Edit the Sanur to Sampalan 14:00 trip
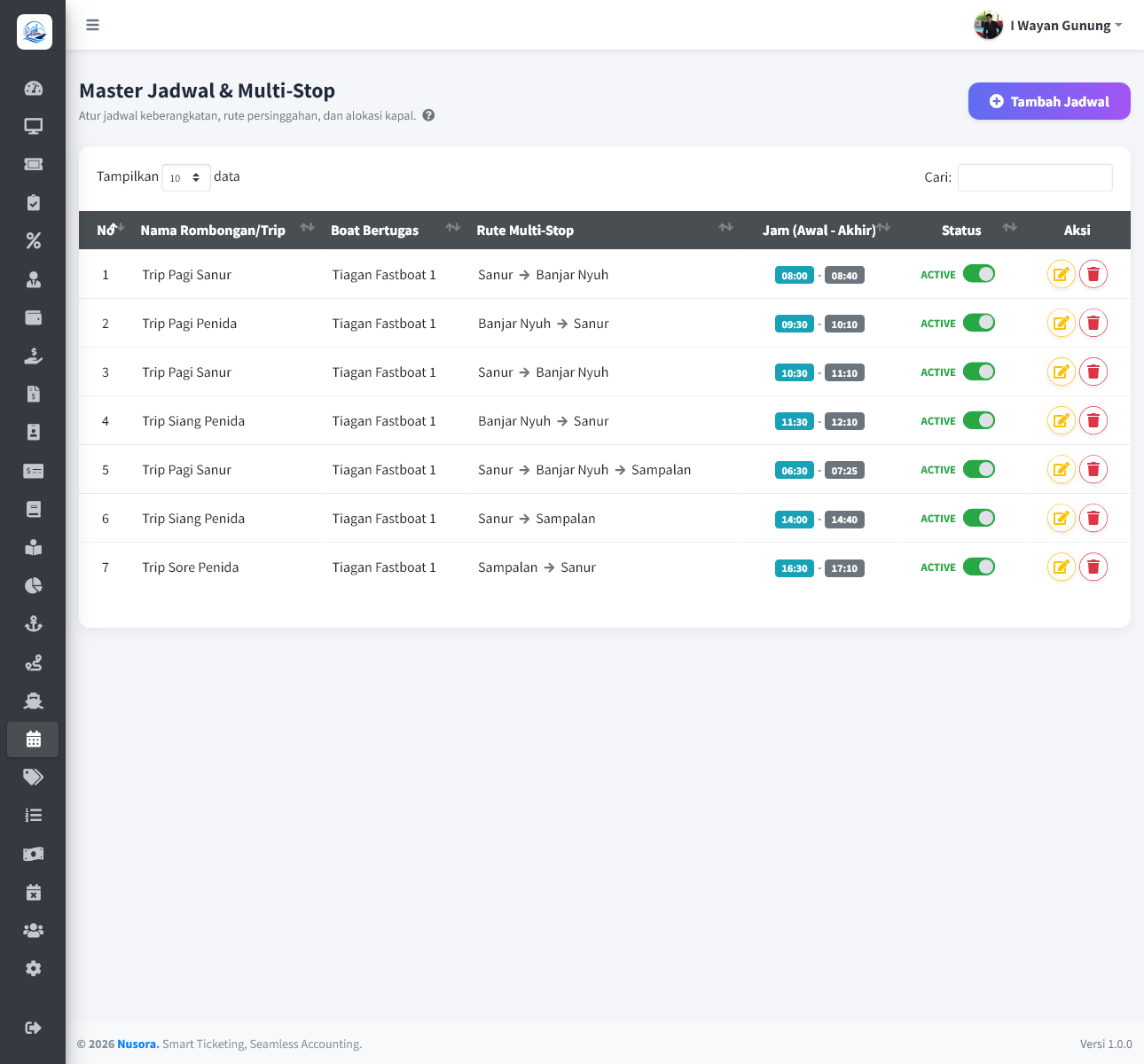Image resolution: width=1144 pixels, height=1064 pixels. (x=1061, y=518)
